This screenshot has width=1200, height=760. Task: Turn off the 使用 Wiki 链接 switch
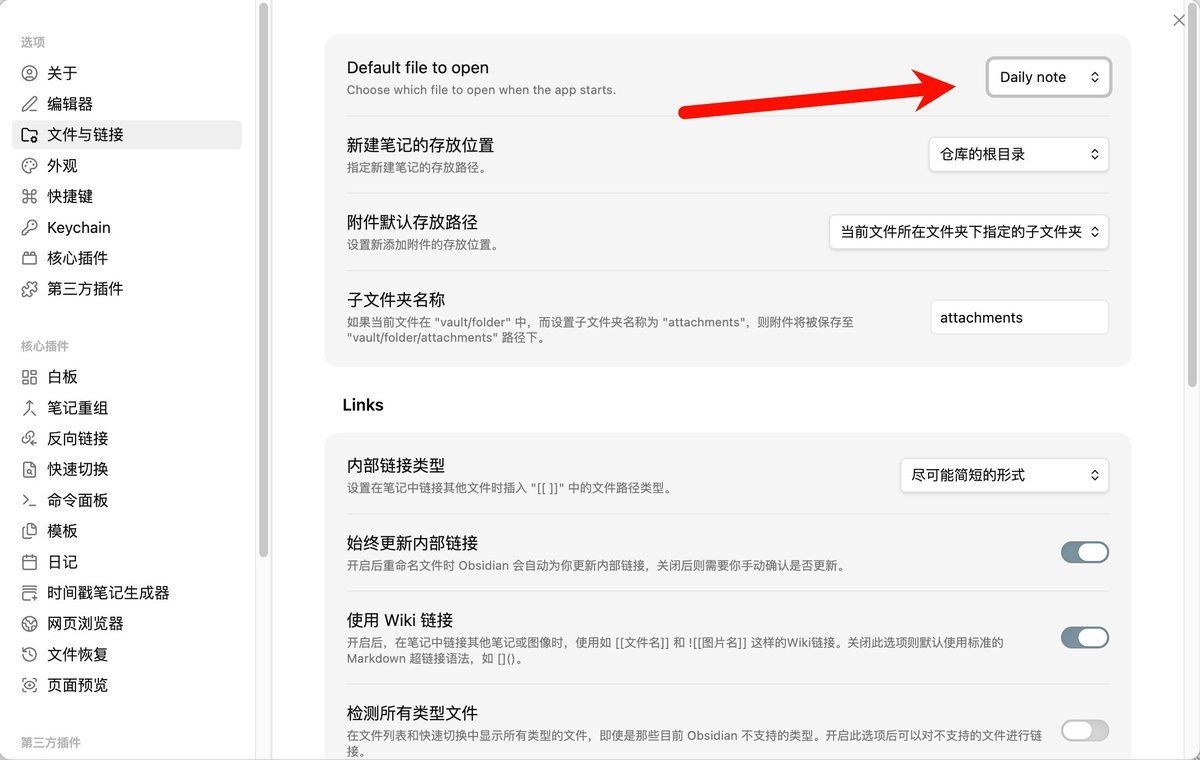point(1085,637)
